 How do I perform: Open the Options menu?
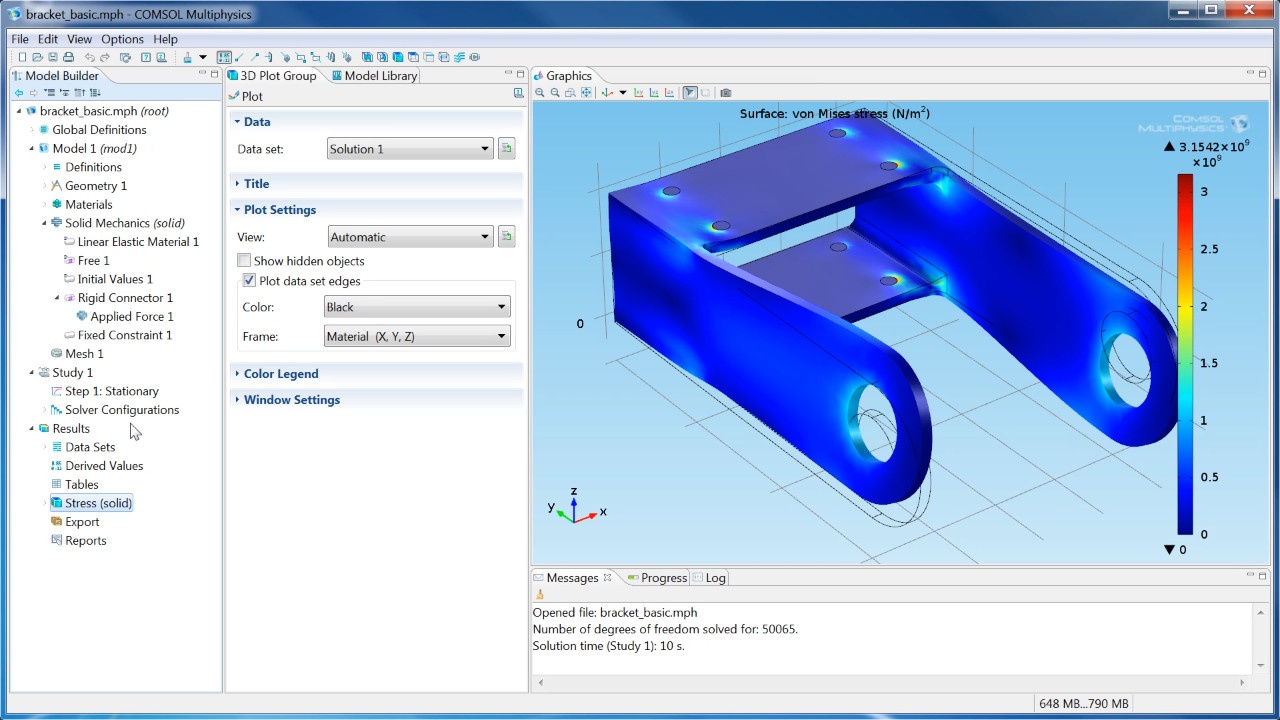pos(122,39)
